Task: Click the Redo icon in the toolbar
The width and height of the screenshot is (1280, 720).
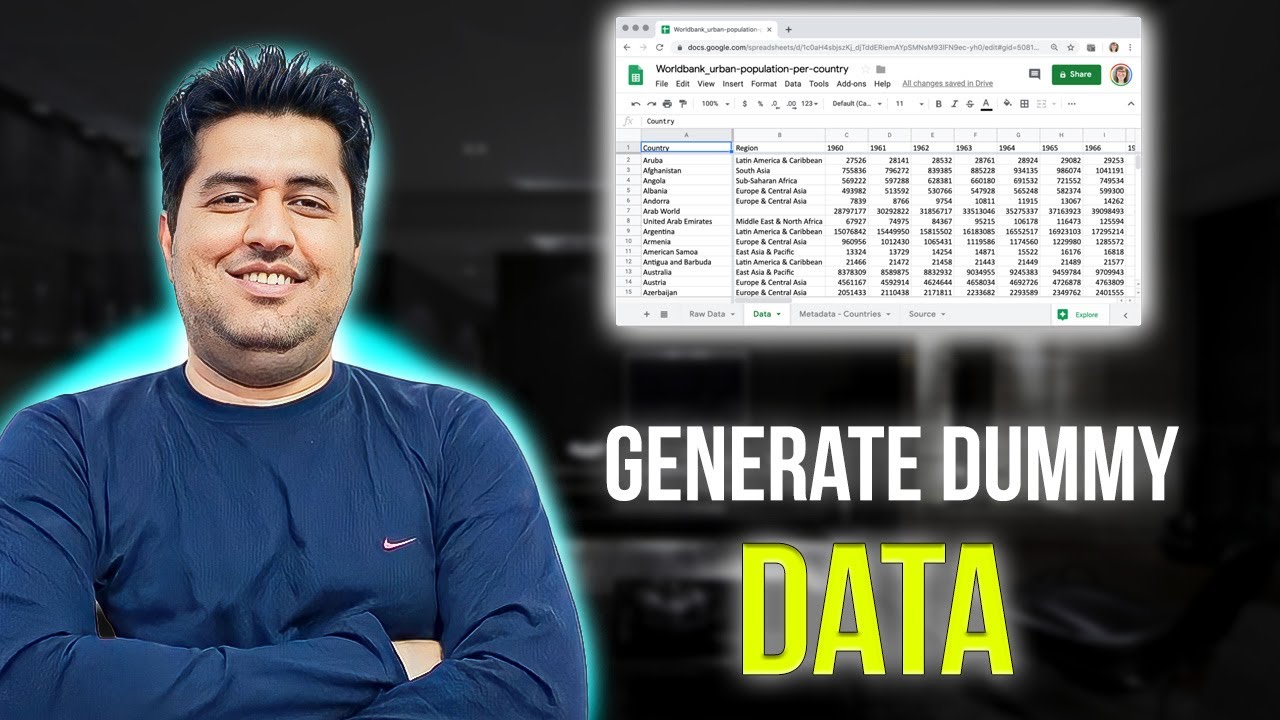Action: click(651, 104)
